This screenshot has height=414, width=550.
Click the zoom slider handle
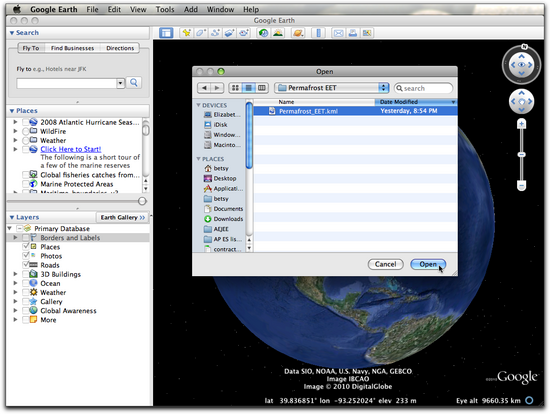(522, 155)
